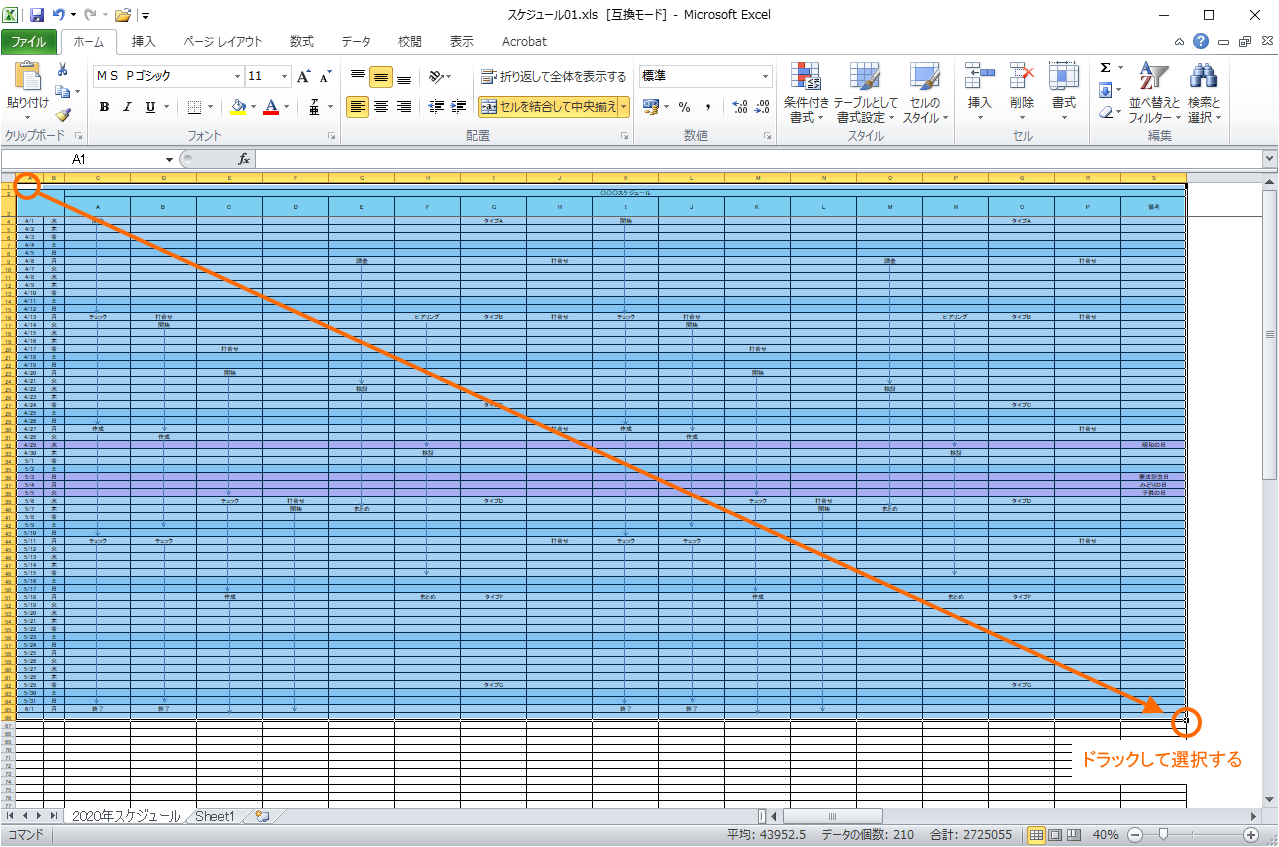Click the conditional formatting icon
Viewport: 1279px width, 847px height.
pos(806,93)
